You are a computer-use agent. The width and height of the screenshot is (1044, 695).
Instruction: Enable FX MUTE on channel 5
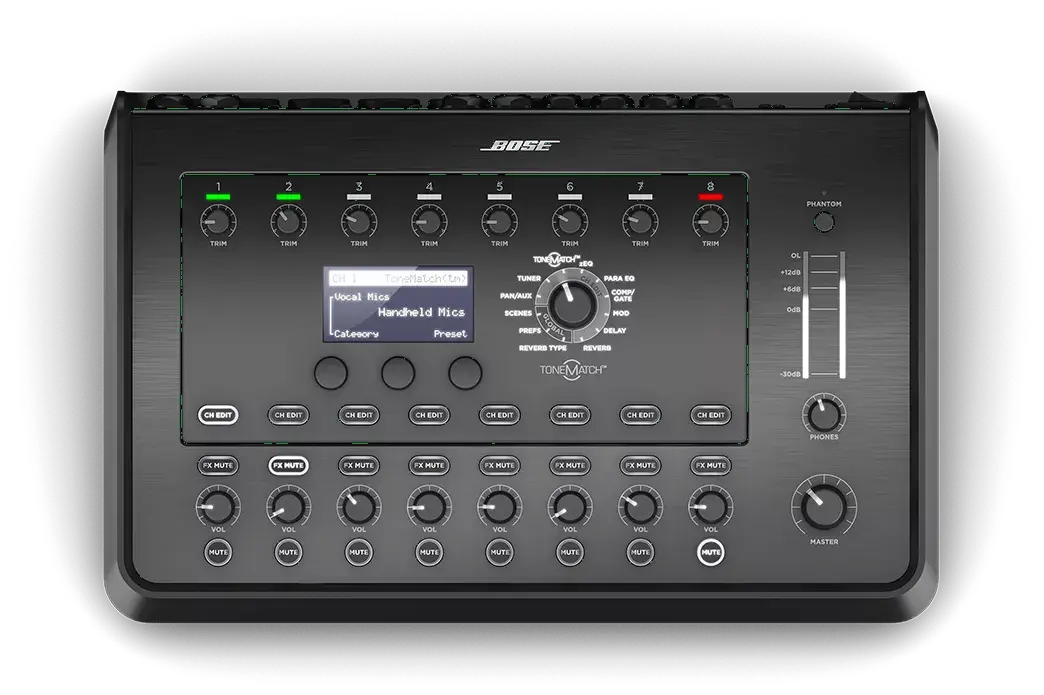click(x=499, y=465)
